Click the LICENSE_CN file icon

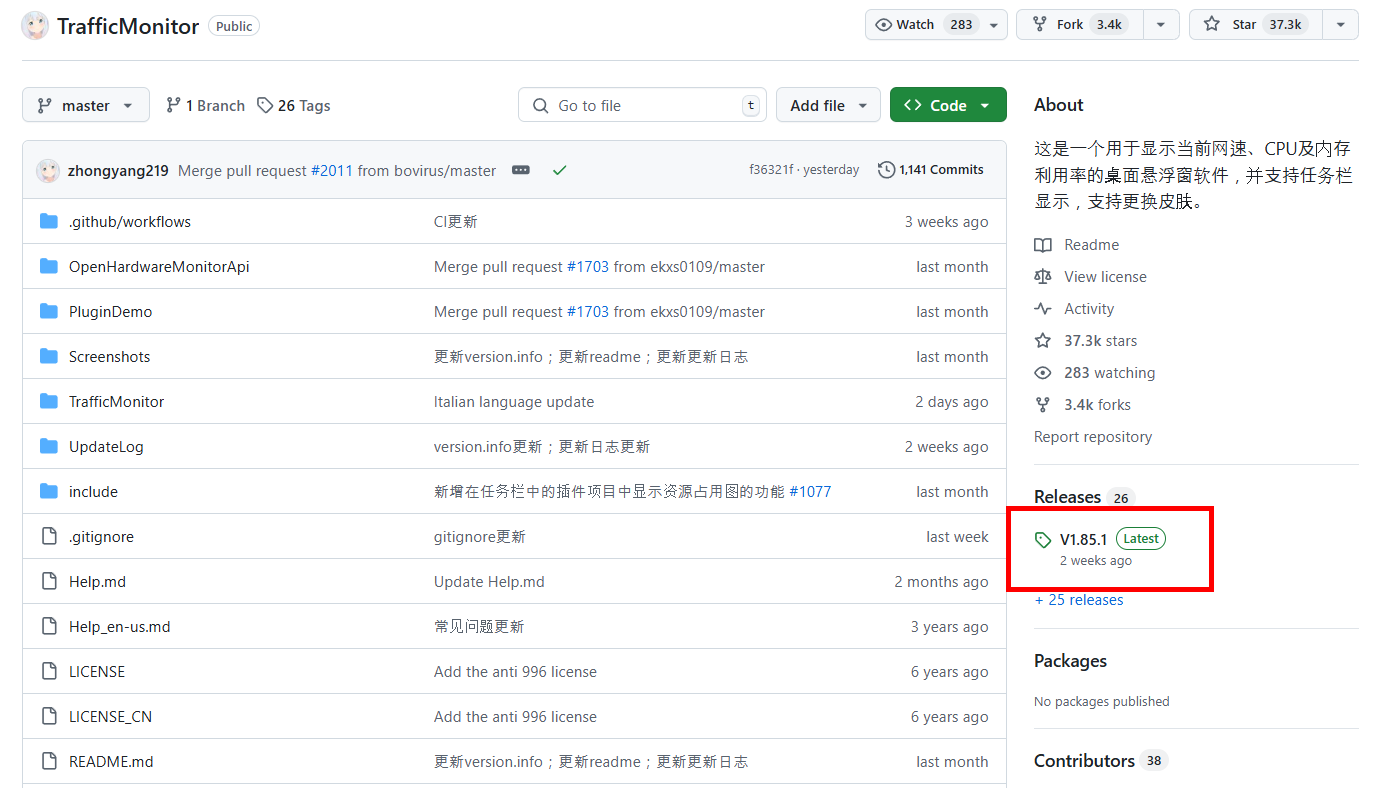pyautogui.click(x=49, y=716)
